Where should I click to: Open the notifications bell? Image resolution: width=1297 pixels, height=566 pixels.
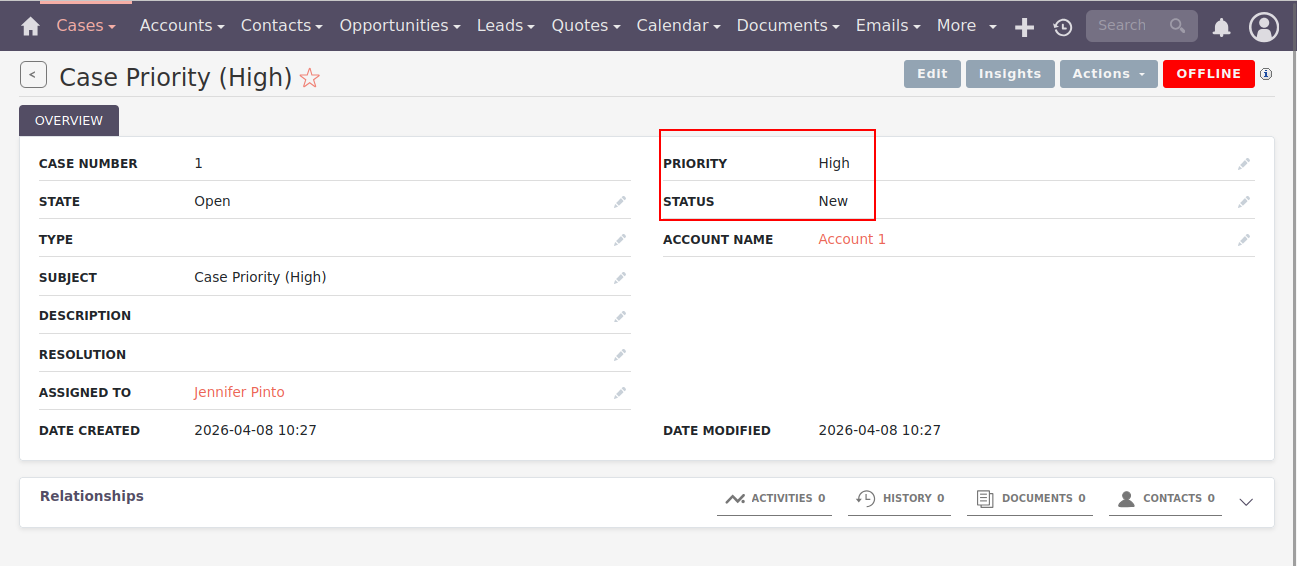[x=1221, y=27]
